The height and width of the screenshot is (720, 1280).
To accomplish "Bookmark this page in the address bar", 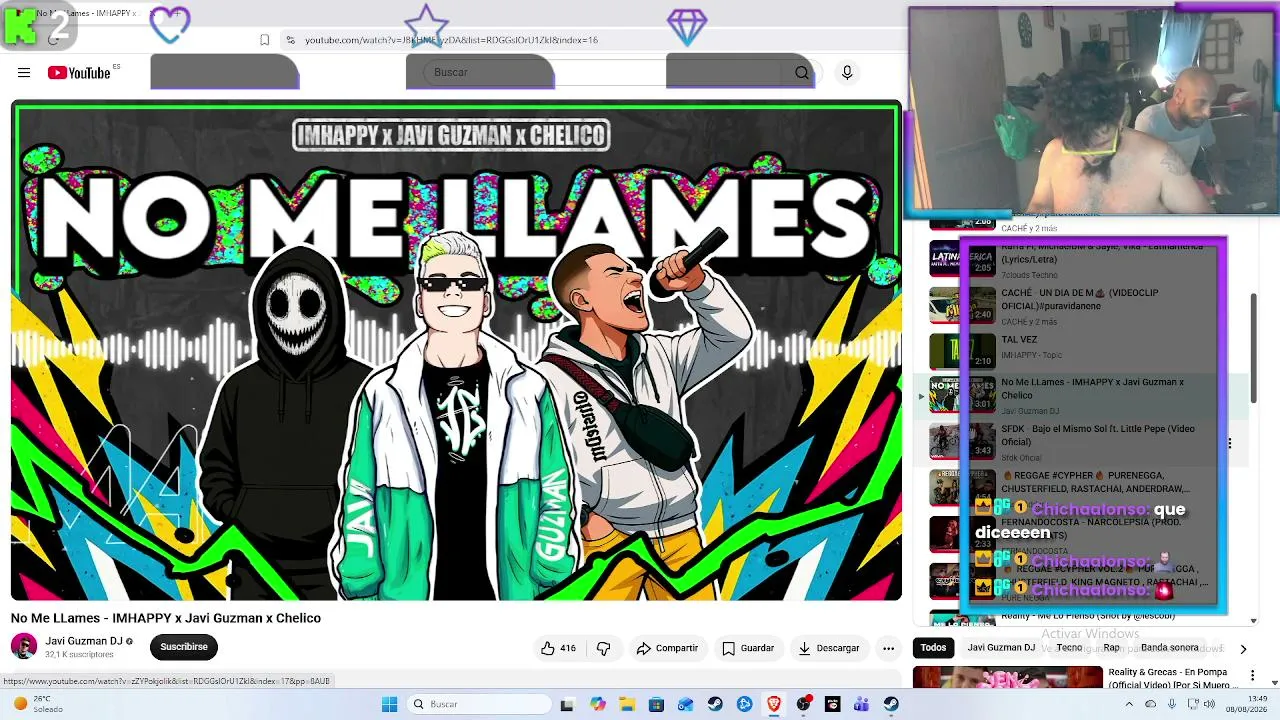I will 264,40.
